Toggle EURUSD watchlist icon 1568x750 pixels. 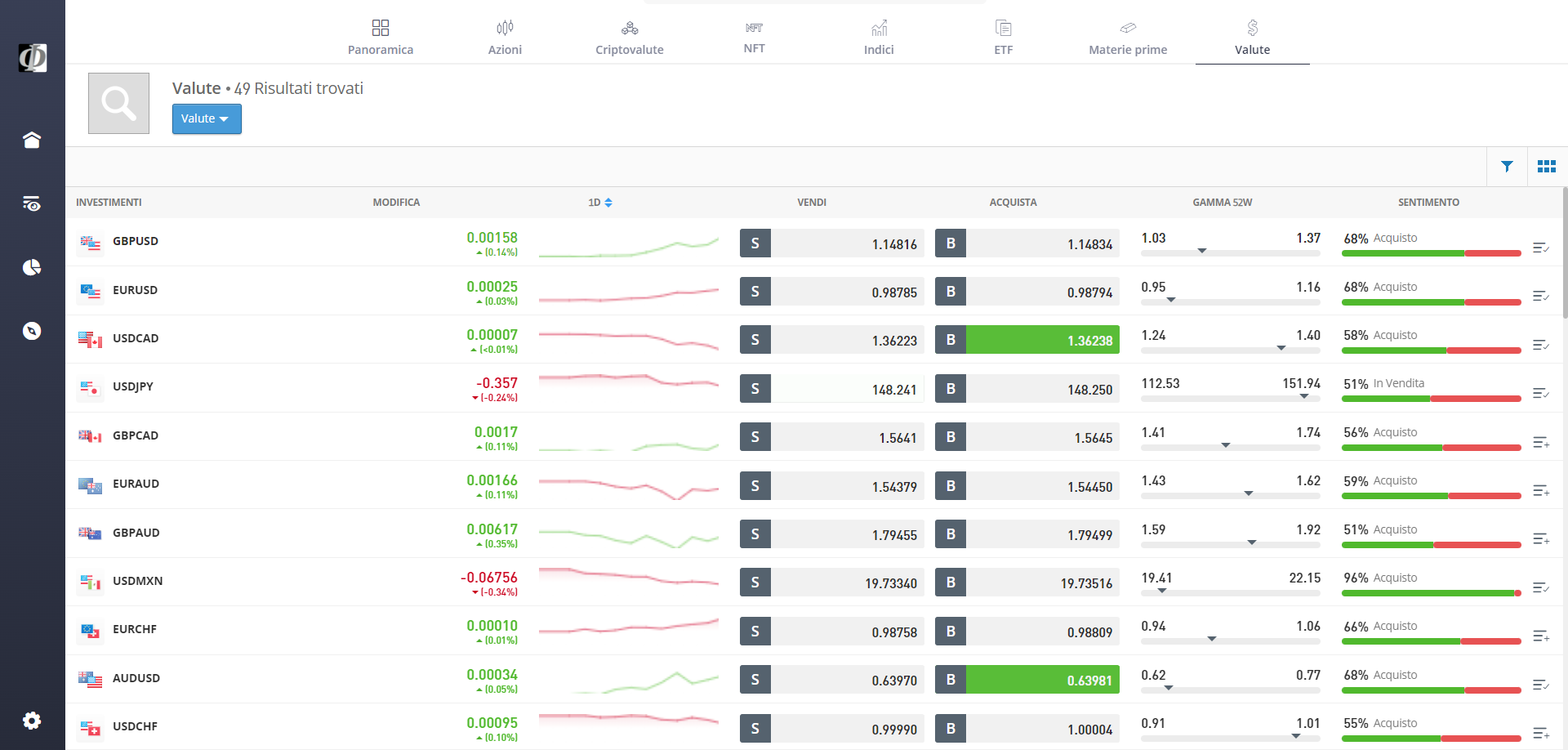coord(1541,296)
